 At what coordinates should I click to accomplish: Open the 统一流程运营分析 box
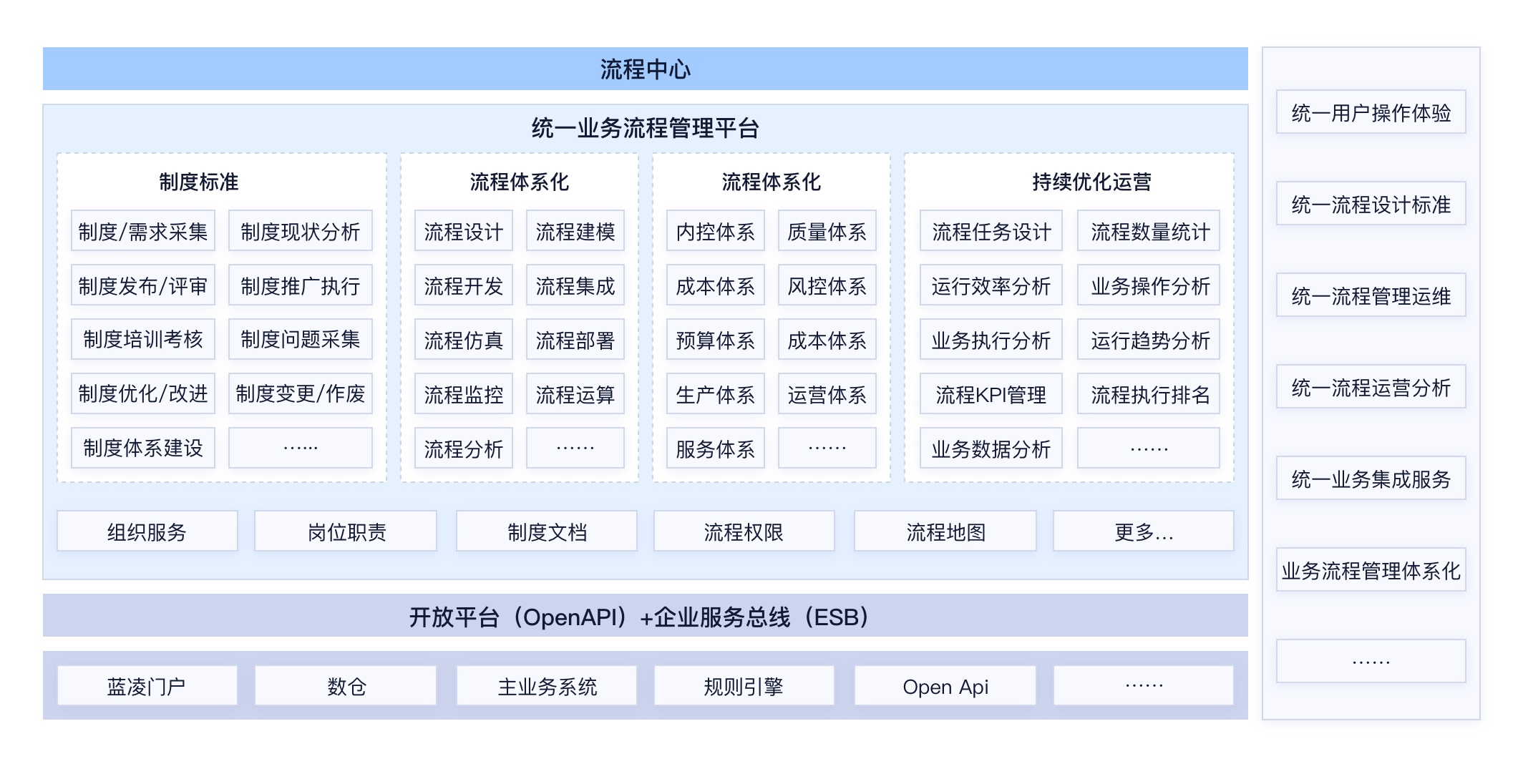click(x=1371, y=386)
